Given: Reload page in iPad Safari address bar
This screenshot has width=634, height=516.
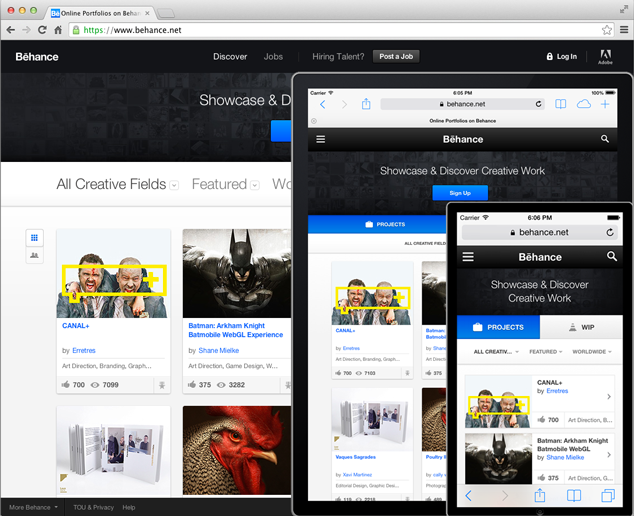Looking at the screenshot, I should click(539, 104).
